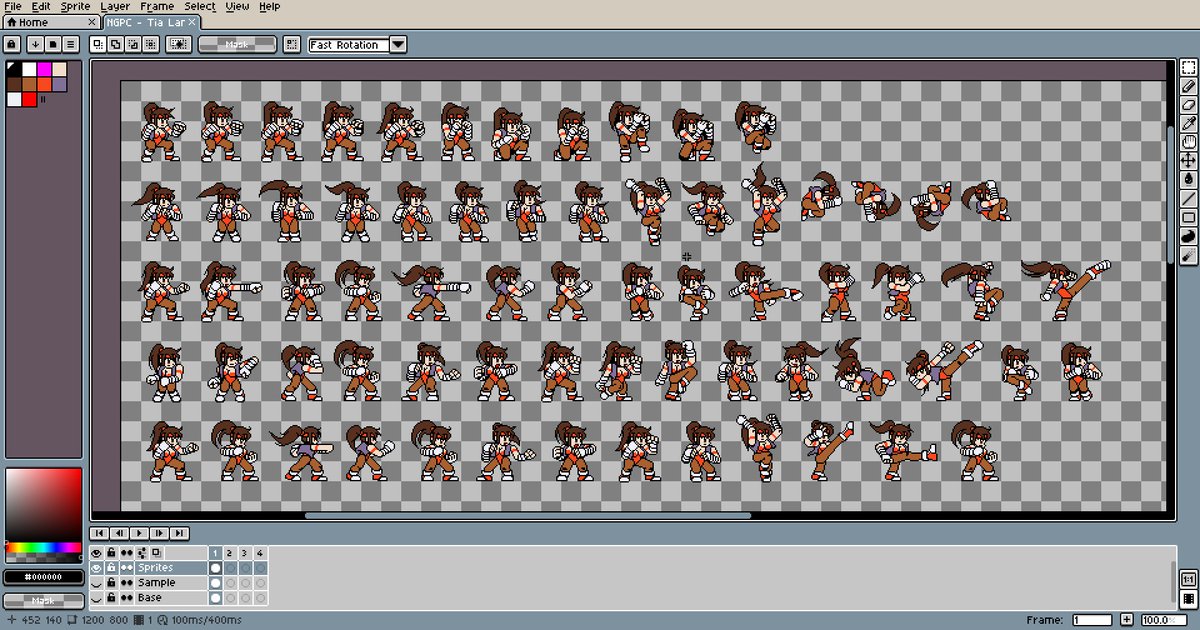Viewport: 1200px width, 630px height.
Task: Click the palette presets icon
Action: tap(54, 44)
